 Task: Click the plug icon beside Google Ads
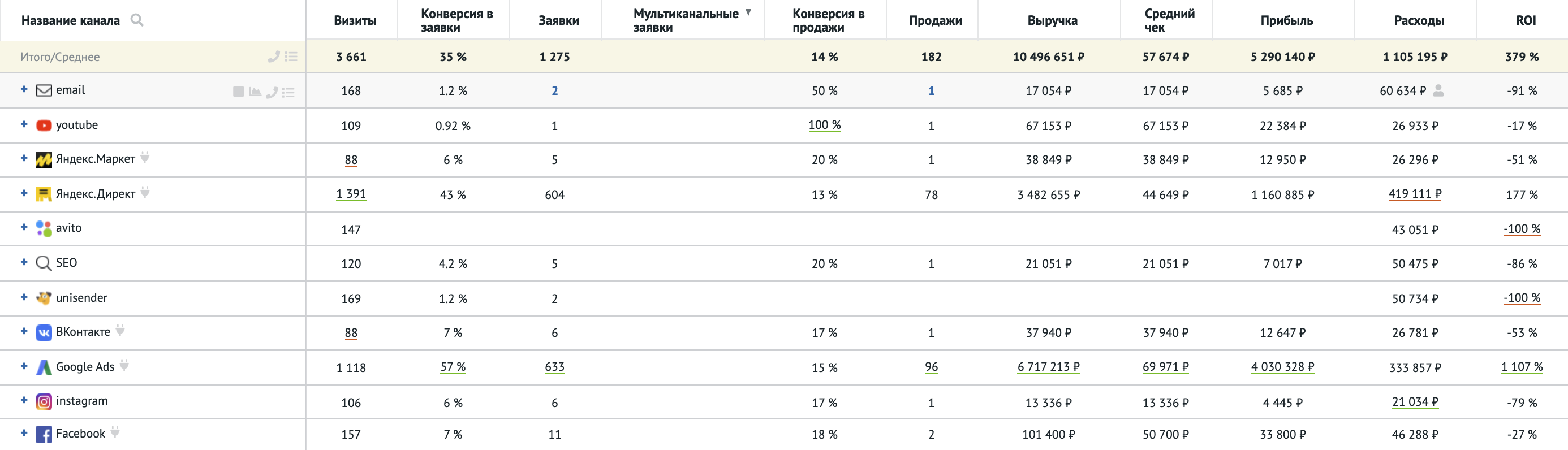(124, 365)
